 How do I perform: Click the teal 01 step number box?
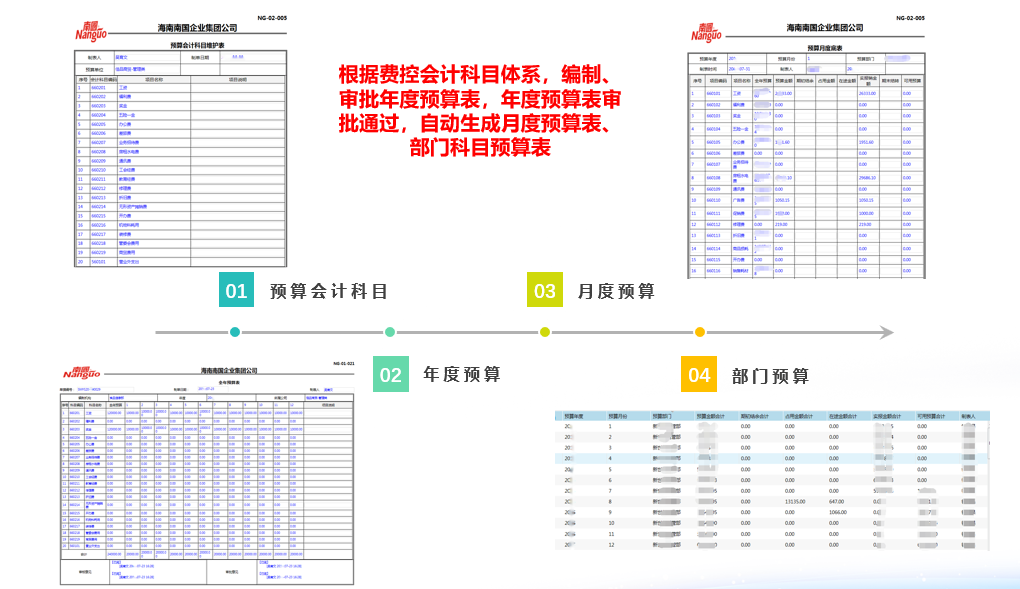click(x=236, y=291)
